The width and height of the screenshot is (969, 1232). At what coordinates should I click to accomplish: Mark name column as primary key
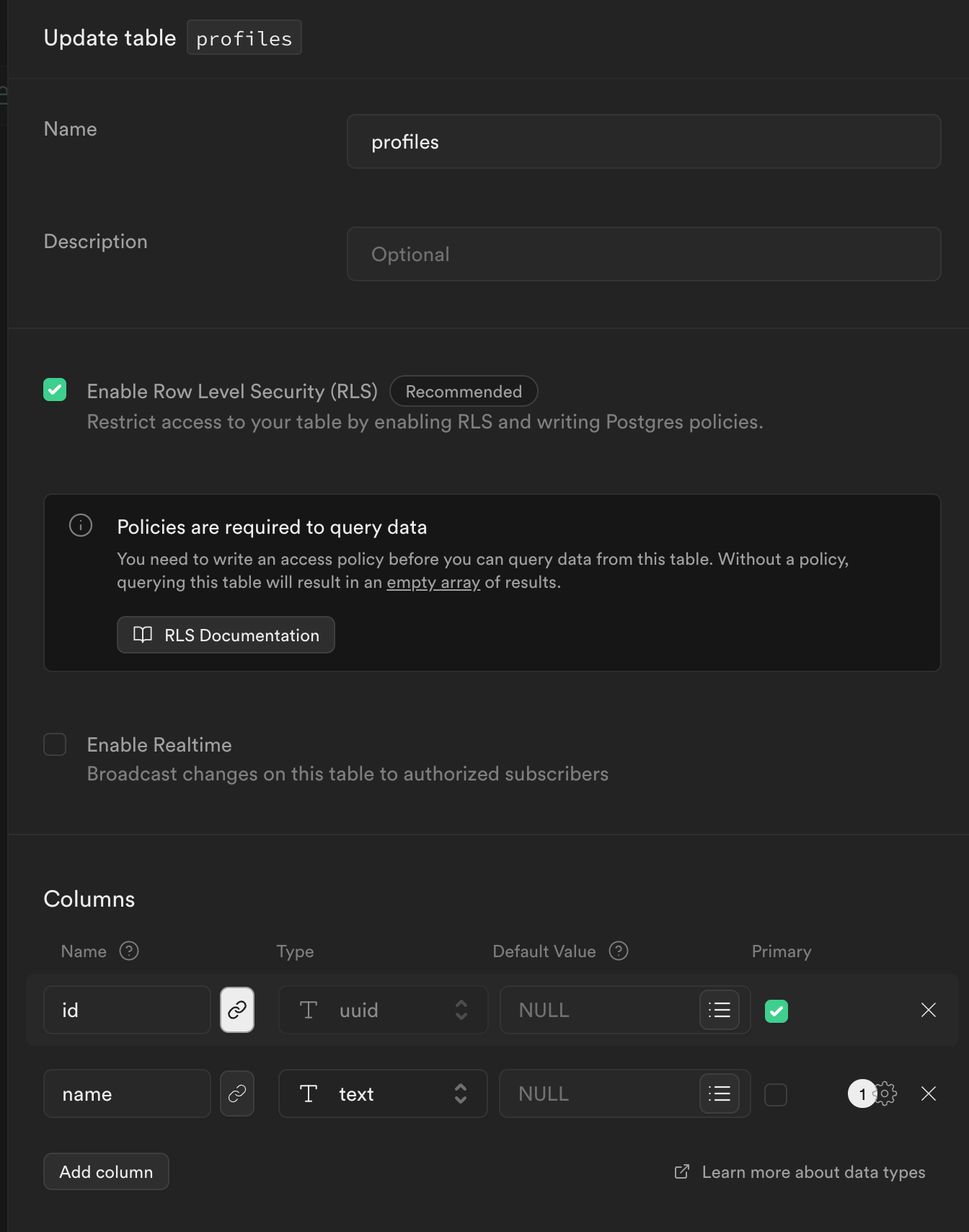tap(776, 1094)
